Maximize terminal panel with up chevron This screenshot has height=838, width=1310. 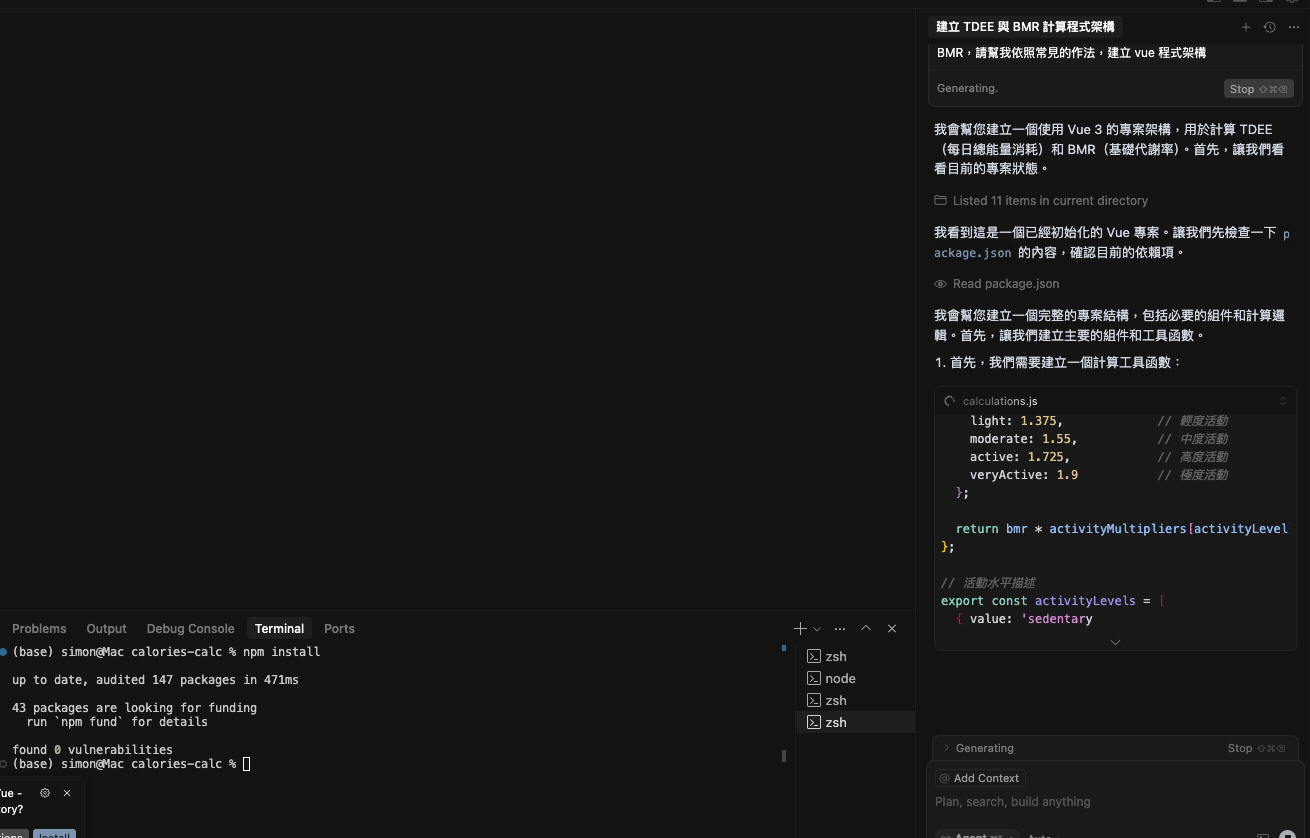click(866, 629)
